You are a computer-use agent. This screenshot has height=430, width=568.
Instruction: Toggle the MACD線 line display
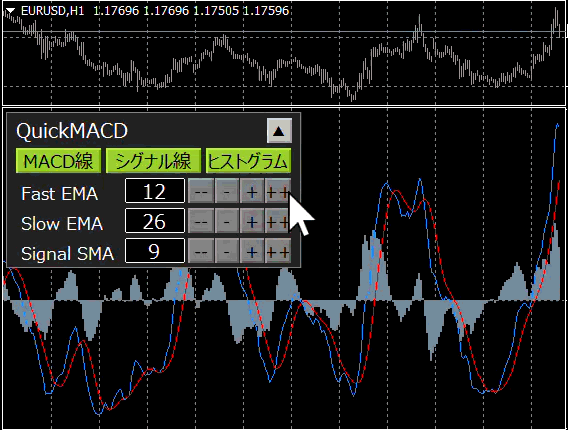click(58, 160)
